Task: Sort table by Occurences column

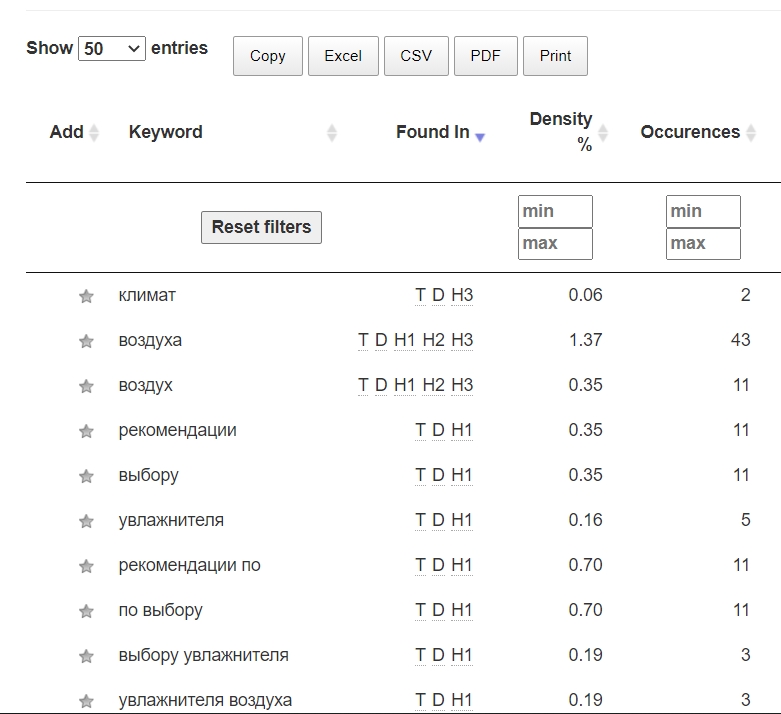Action: click(690, 132)
